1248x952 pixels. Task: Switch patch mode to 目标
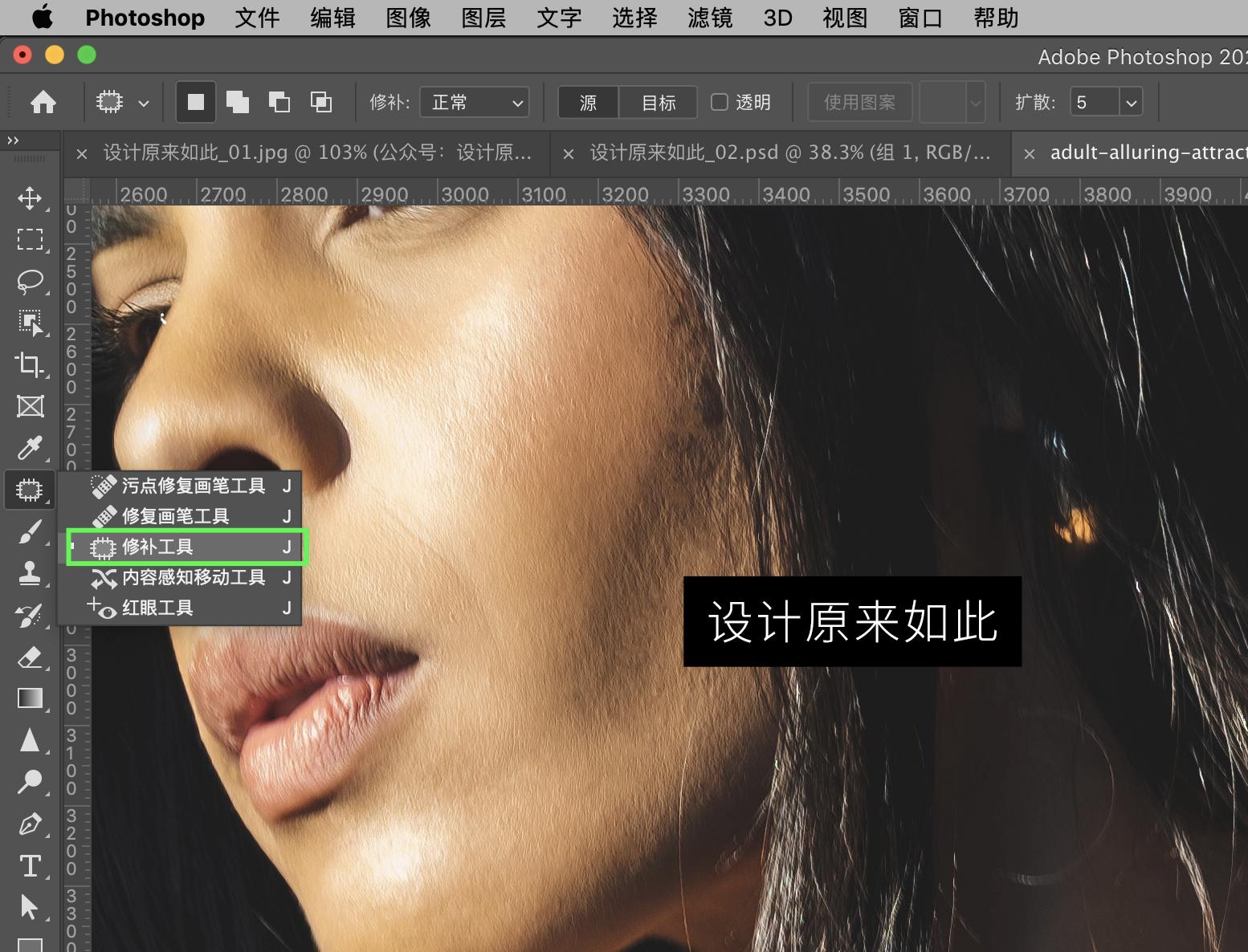point(657,102)
